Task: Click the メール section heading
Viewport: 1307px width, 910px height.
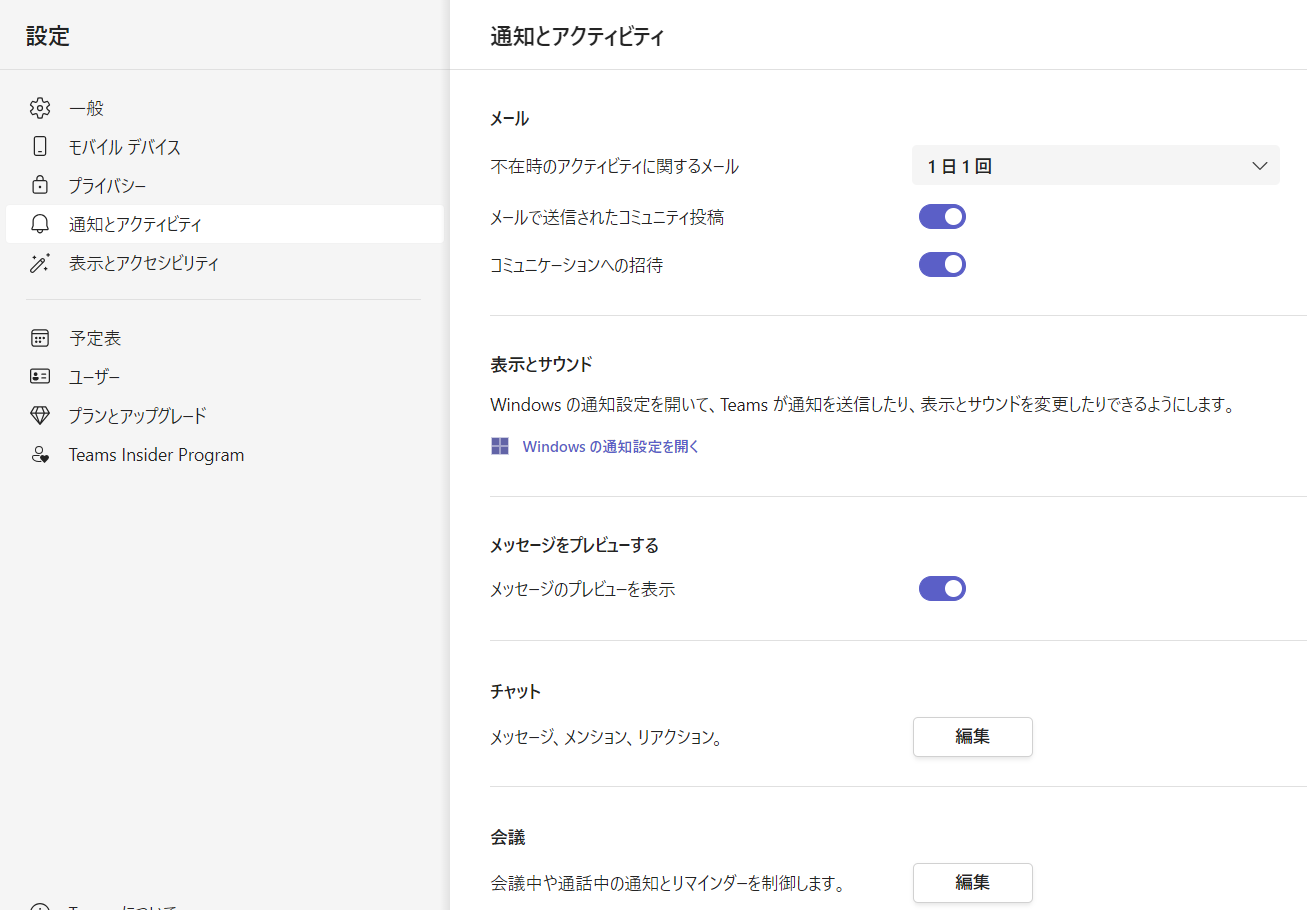Action: [510, 119]
